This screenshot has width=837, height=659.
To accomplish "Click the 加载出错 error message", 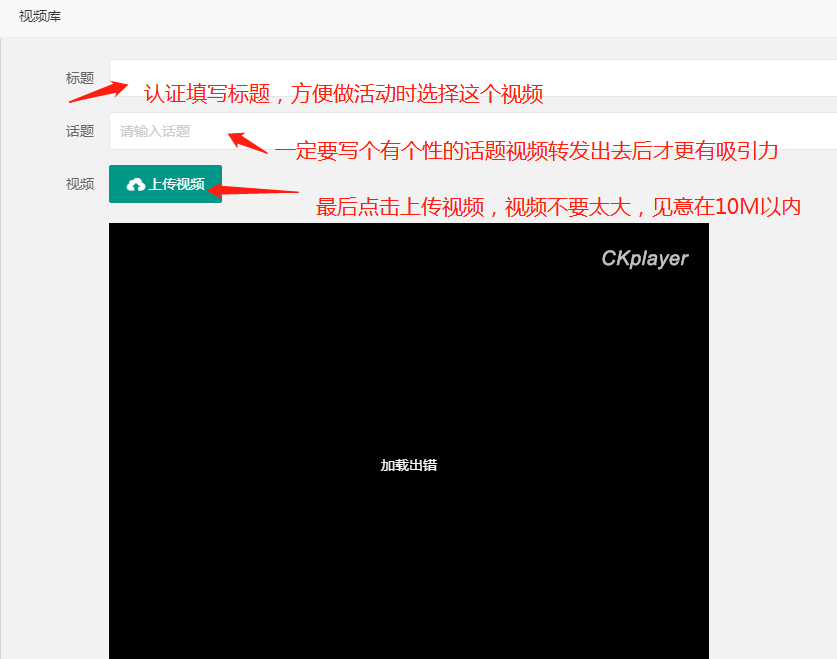I will tap(409, 465).
